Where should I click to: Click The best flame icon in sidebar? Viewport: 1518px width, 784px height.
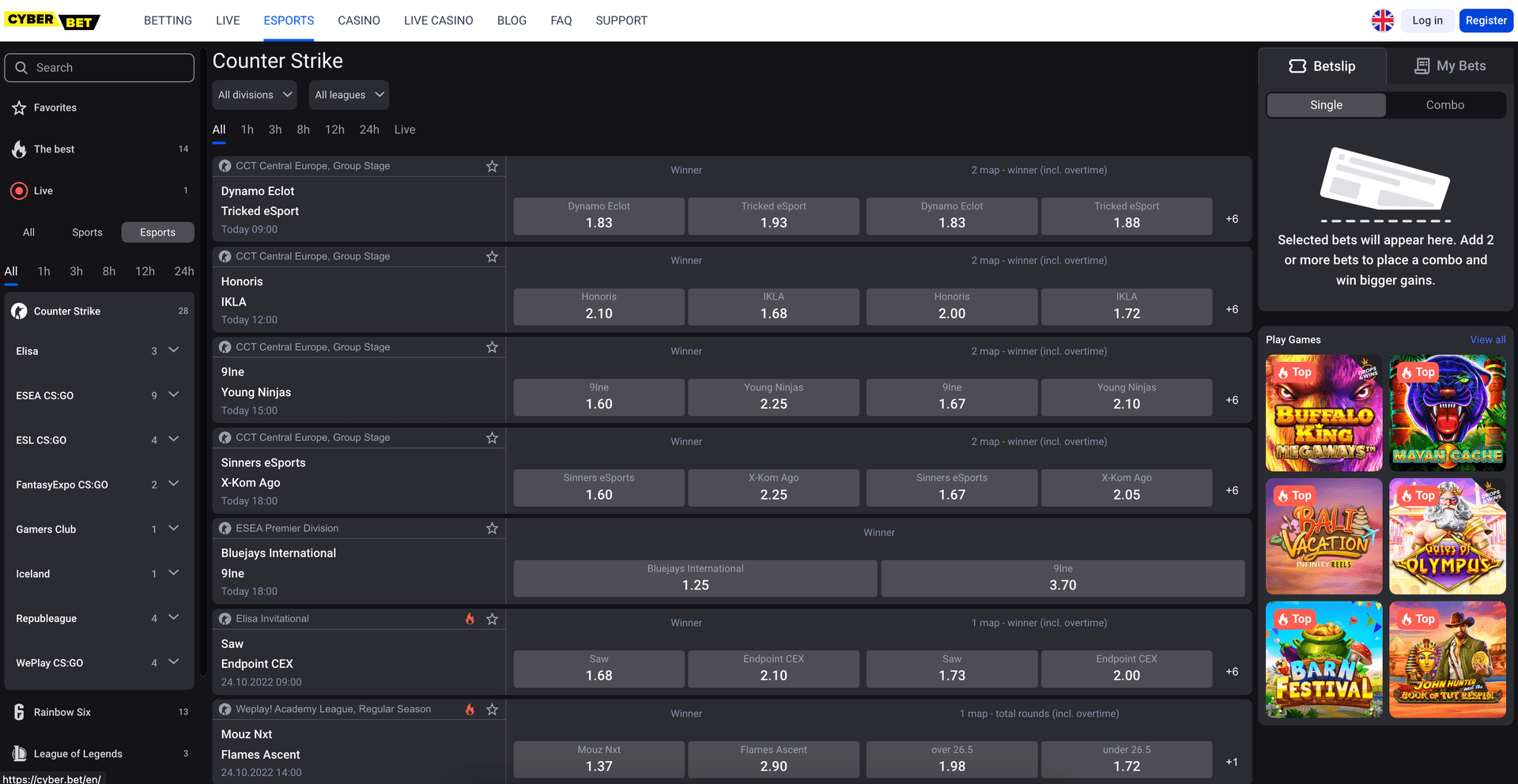pyautogui.click(x=19, y=149)
